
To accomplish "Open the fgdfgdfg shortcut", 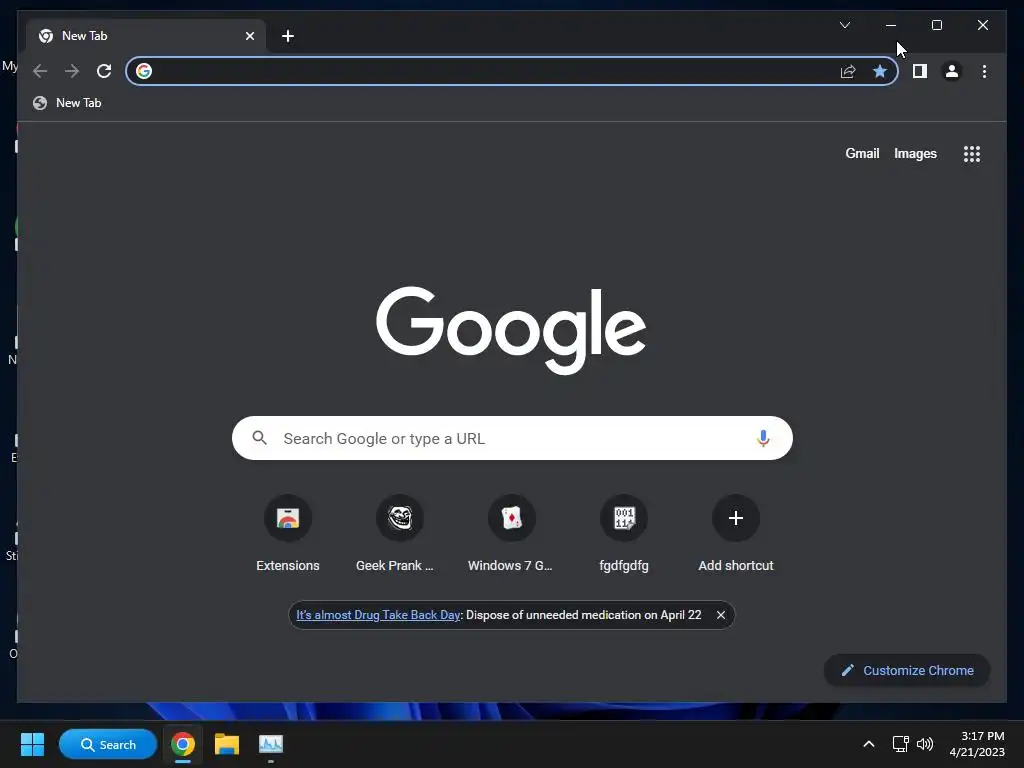I will tap(624, 534).
